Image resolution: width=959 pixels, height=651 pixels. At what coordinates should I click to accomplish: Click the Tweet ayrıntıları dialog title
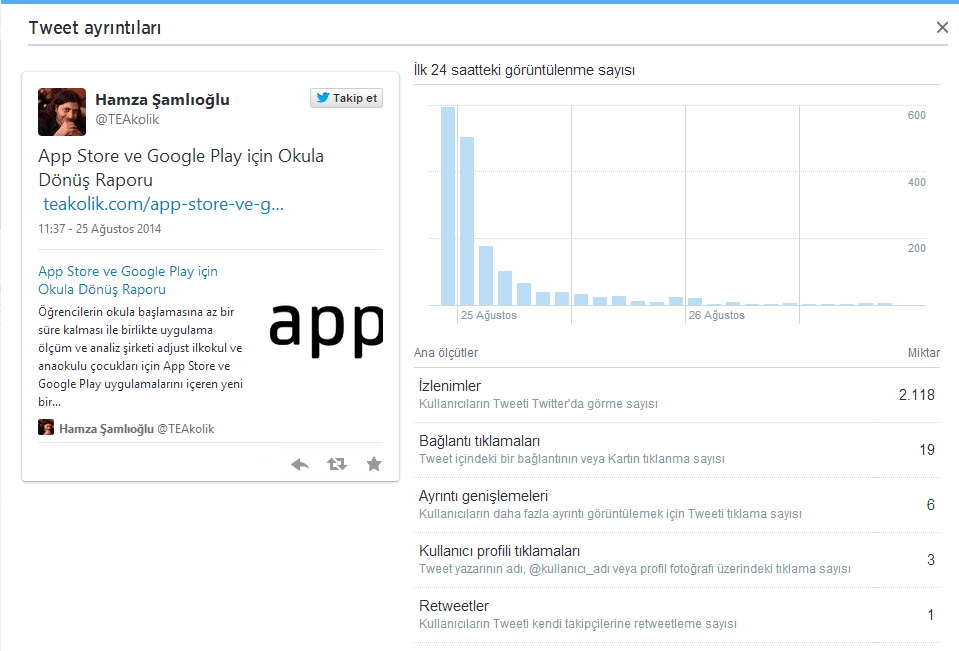[x=95, y=28]
